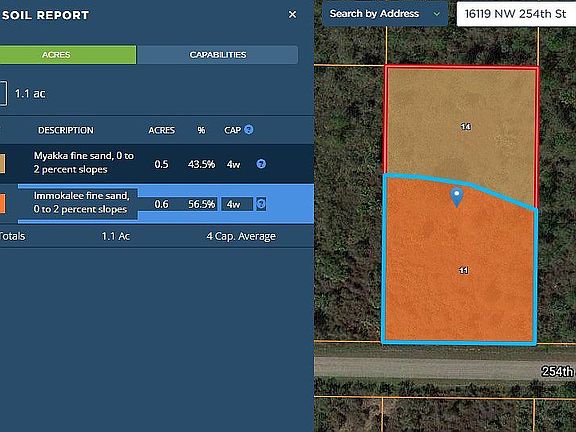Click the 0.5 acres value
576x432 pixels.
(x=161, y=164)
